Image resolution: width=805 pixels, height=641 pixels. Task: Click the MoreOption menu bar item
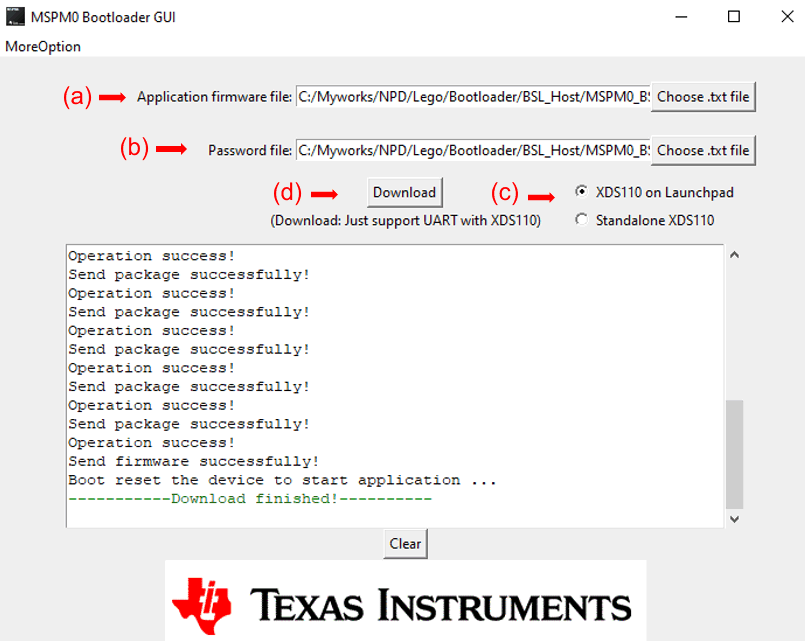(42, 46)
